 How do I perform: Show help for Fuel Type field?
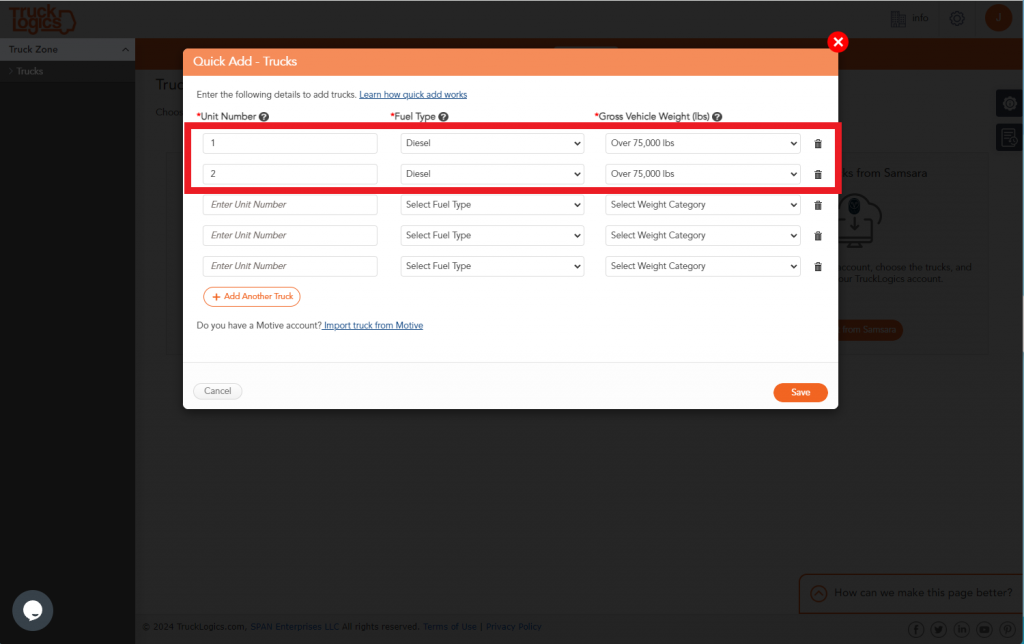(443, 117)
